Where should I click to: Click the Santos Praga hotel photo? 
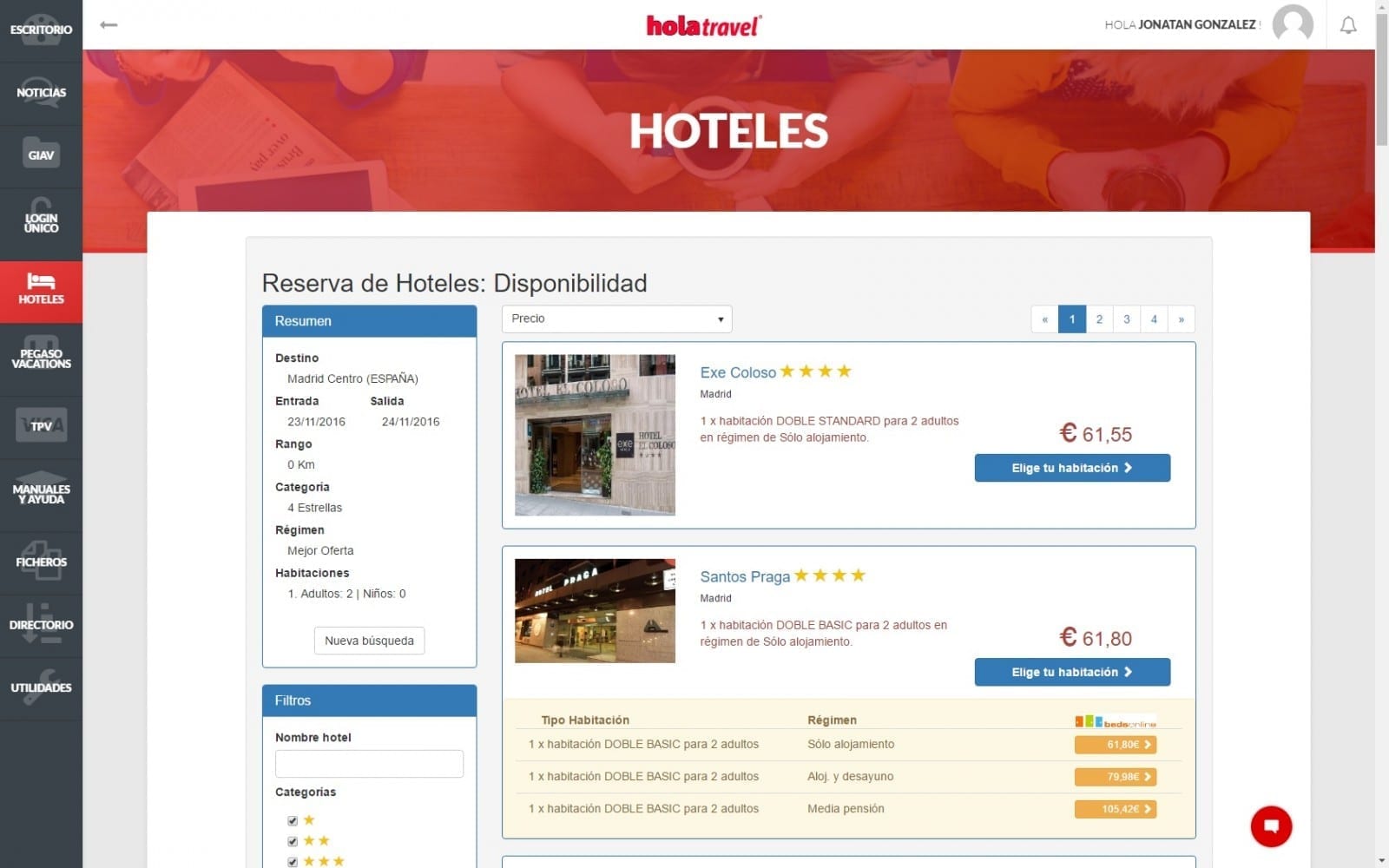click(x=595, y=611)
